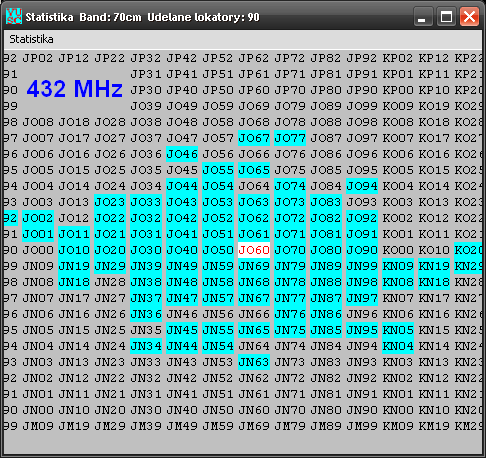The image size is (486, 458).
Task: Click locator JN00
Action: click(x=38, y=410)
